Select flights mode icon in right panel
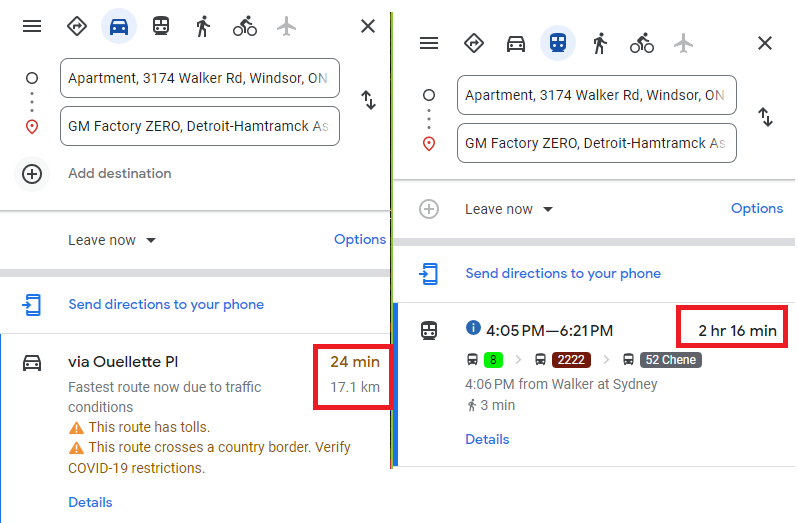Screen dimensions: 798x523 (x=683, y=43)
